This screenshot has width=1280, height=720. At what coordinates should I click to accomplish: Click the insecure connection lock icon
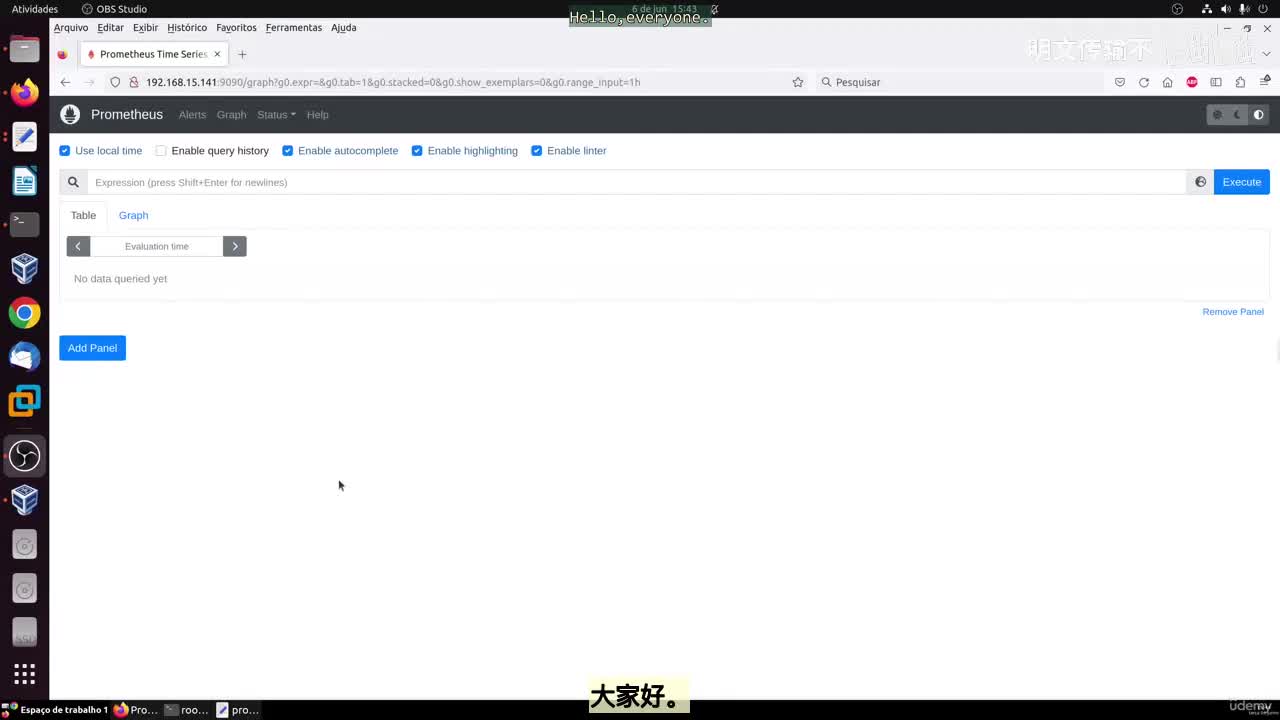click(134, 82)
